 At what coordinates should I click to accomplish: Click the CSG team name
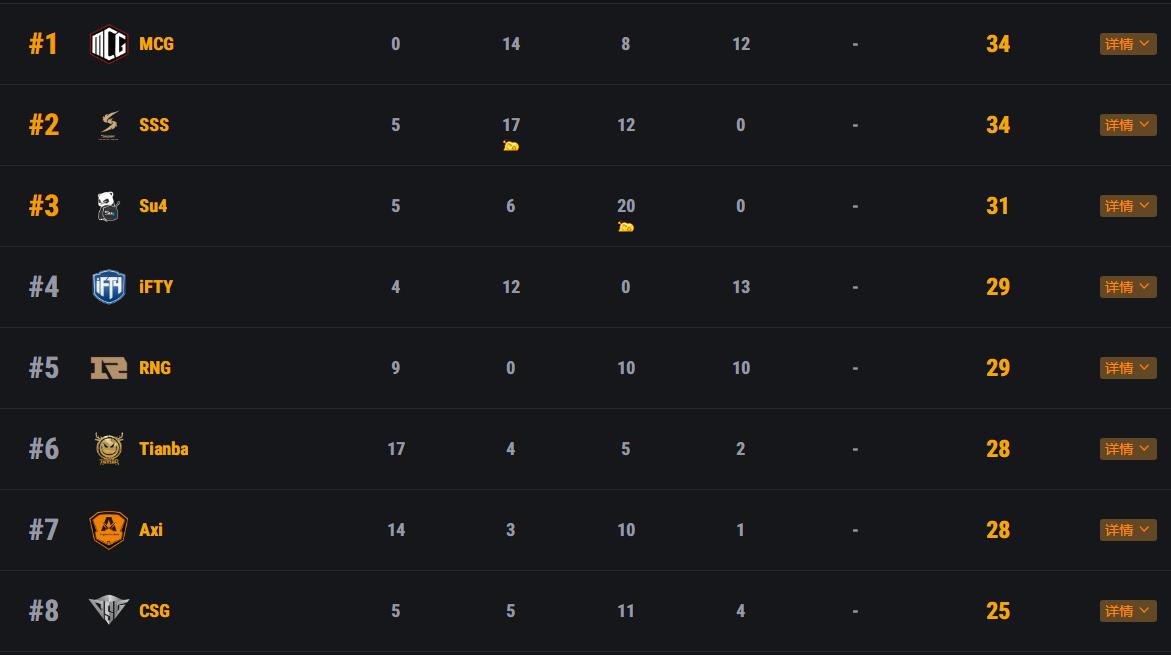(x=154, y=611)
